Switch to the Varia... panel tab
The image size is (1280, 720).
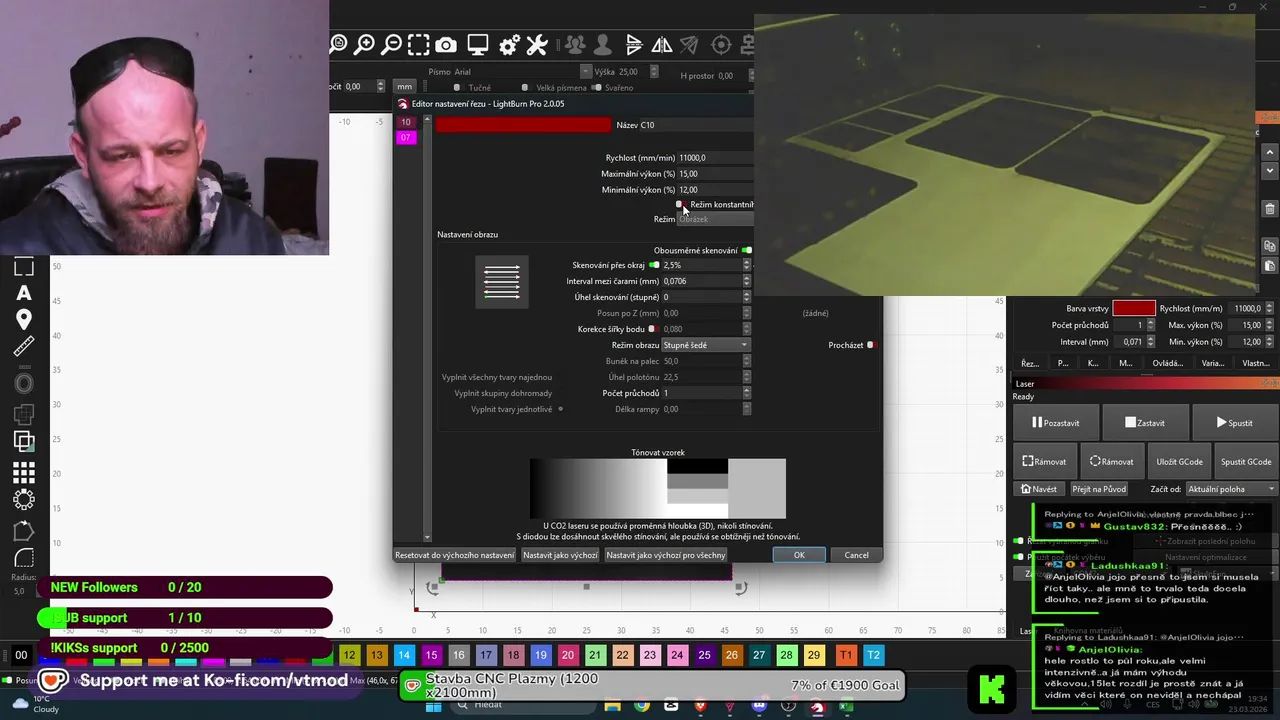tap(1212, 363)
